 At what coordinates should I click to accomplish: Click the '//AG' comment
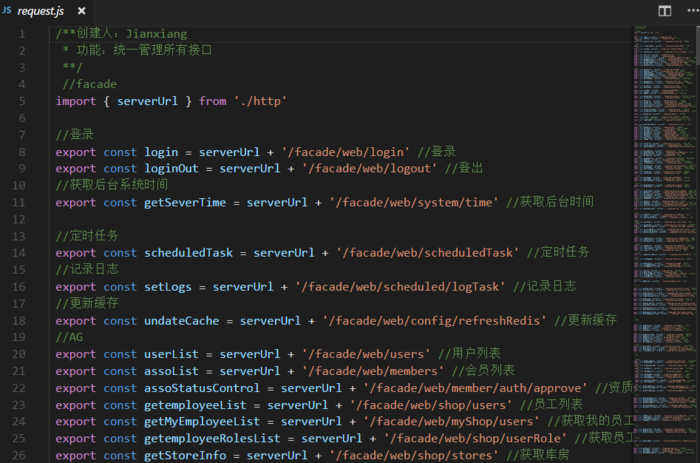coord(69,338)
